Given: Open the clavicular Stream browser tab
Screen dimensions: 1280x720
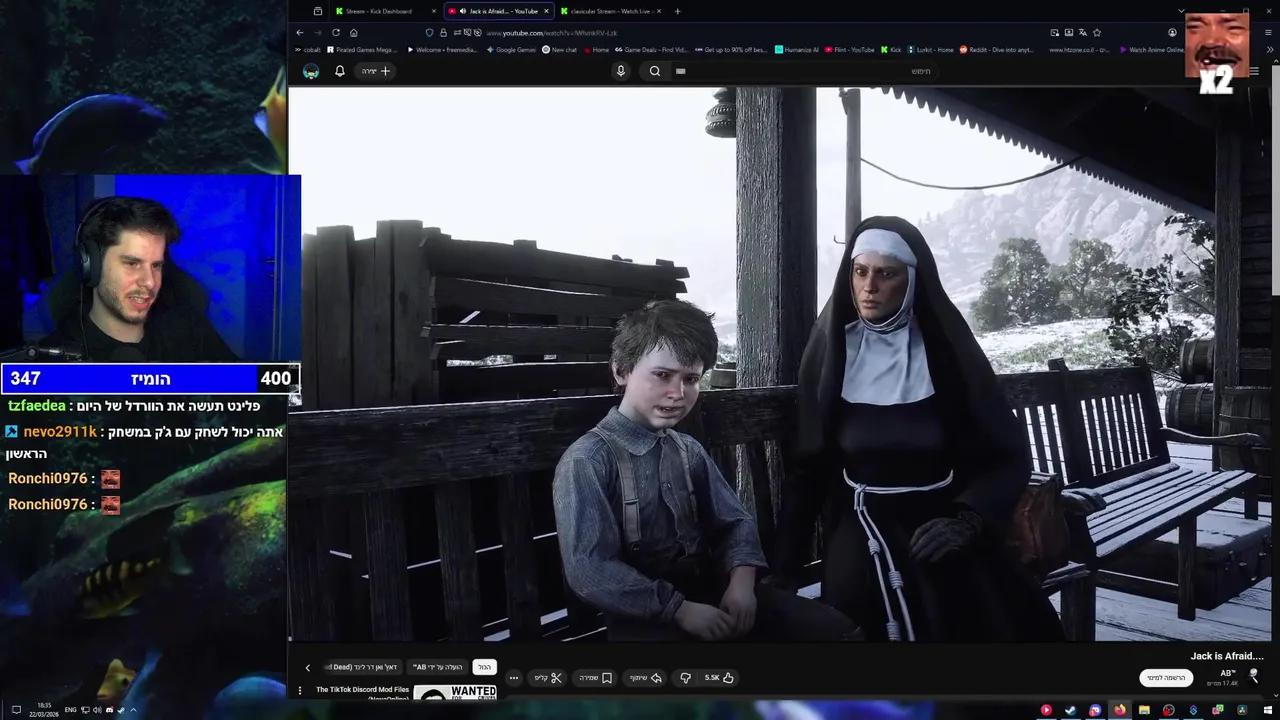Looking at the screenshot, I should (610, 11).
